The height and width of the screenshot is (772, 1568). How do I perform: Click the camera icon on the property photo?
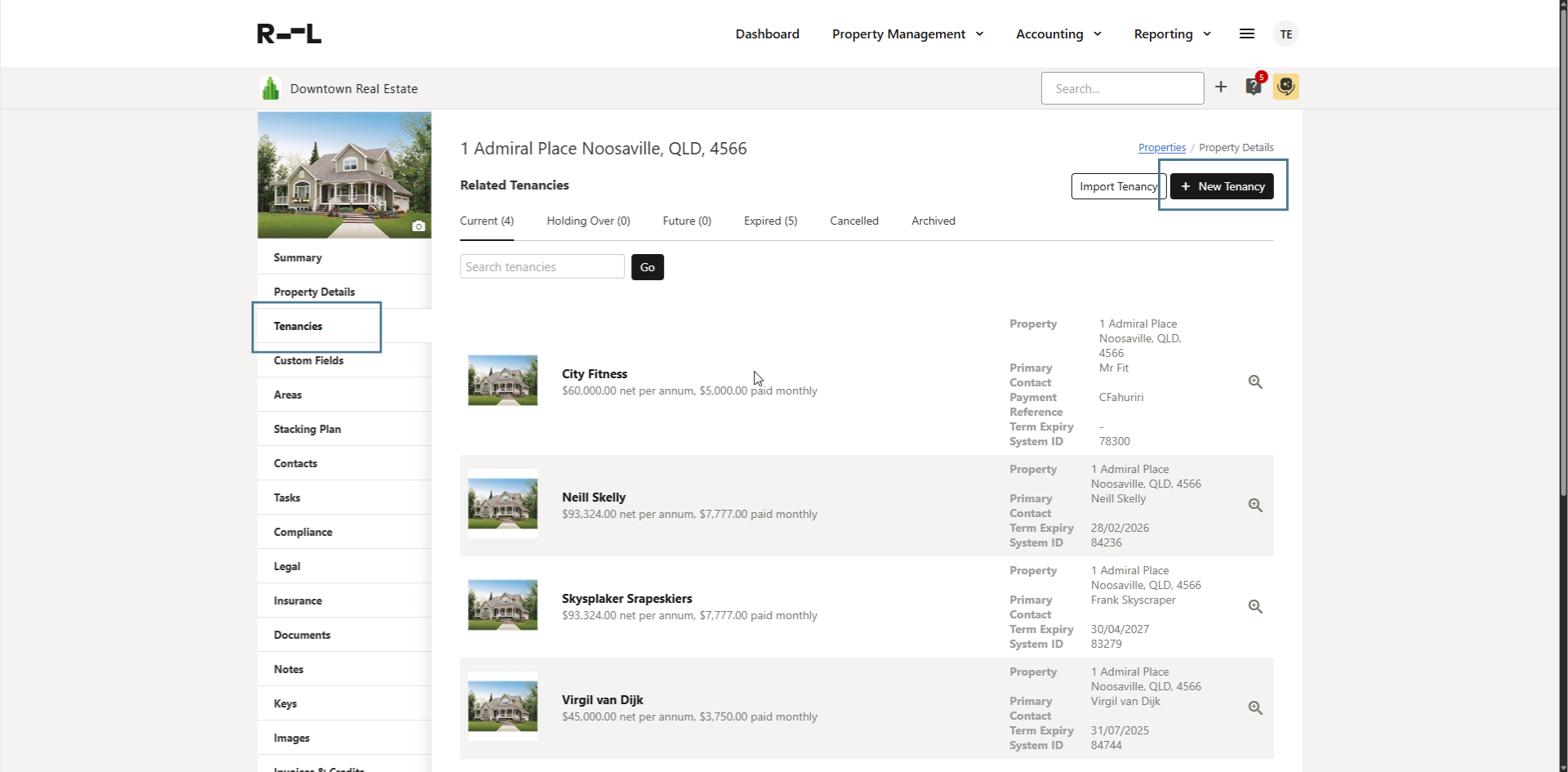[419, 226]
